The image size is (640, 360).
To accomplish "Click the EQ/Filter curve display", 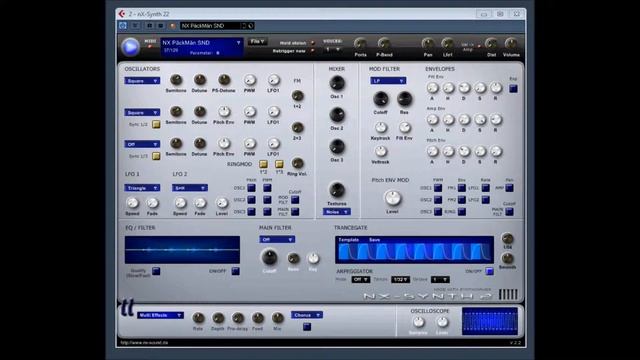I will [182, 249].
